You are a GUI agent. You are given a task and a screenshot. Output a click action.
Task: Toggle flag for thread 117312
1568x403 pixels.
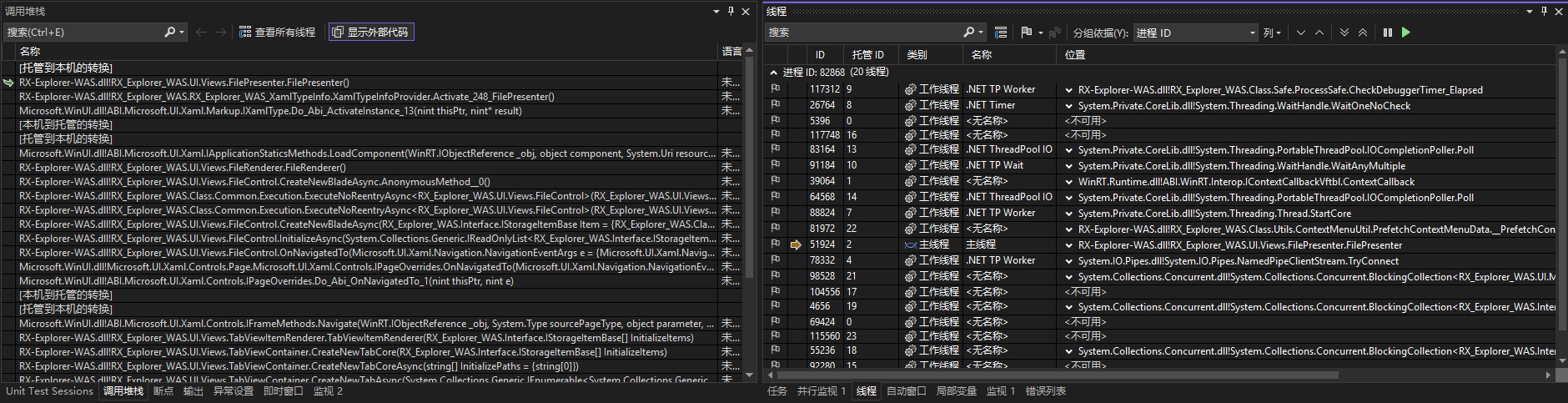pos(776,89)
